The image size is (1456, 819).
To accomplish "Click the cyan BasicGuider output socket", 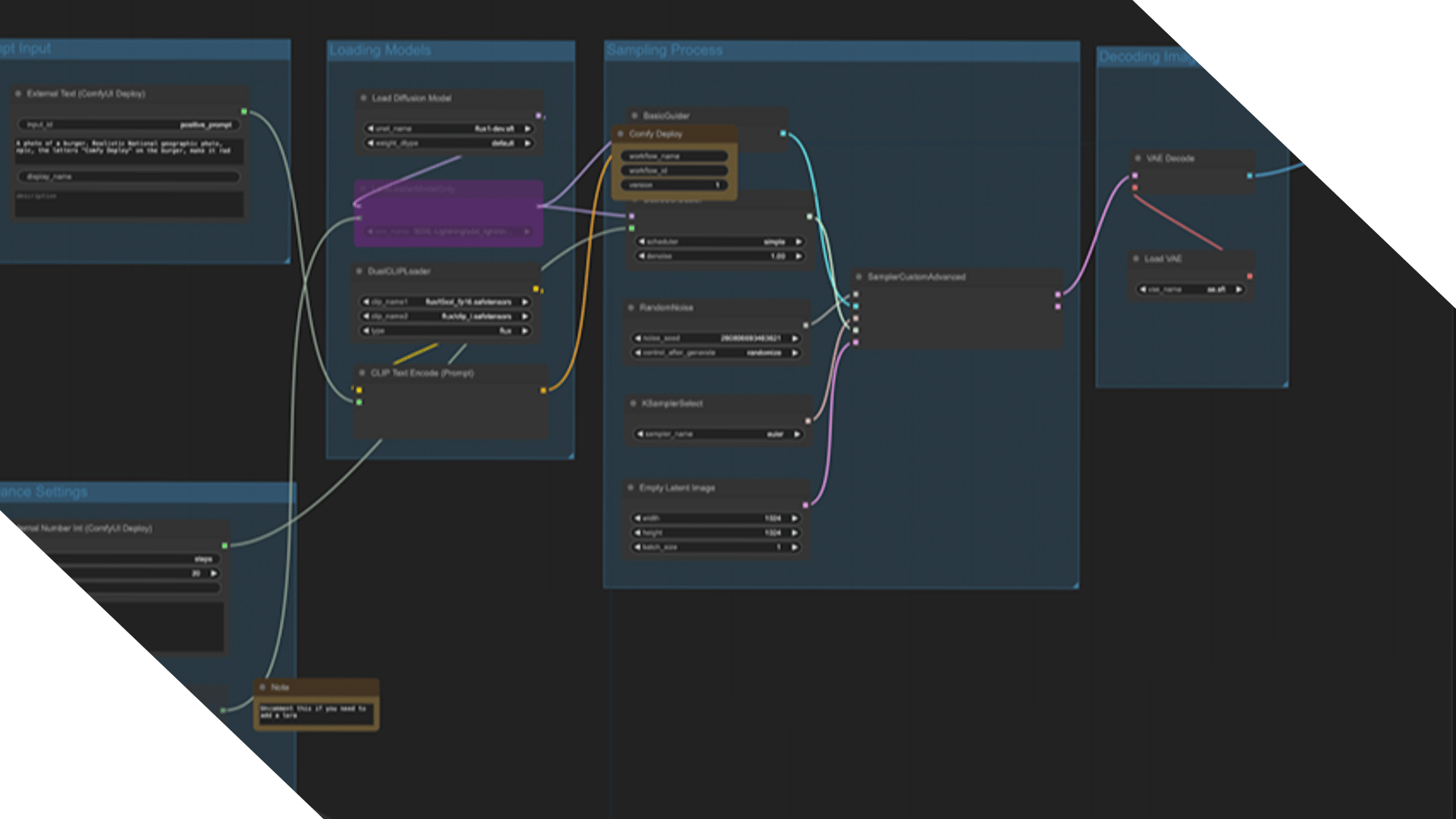I will 783,133.
